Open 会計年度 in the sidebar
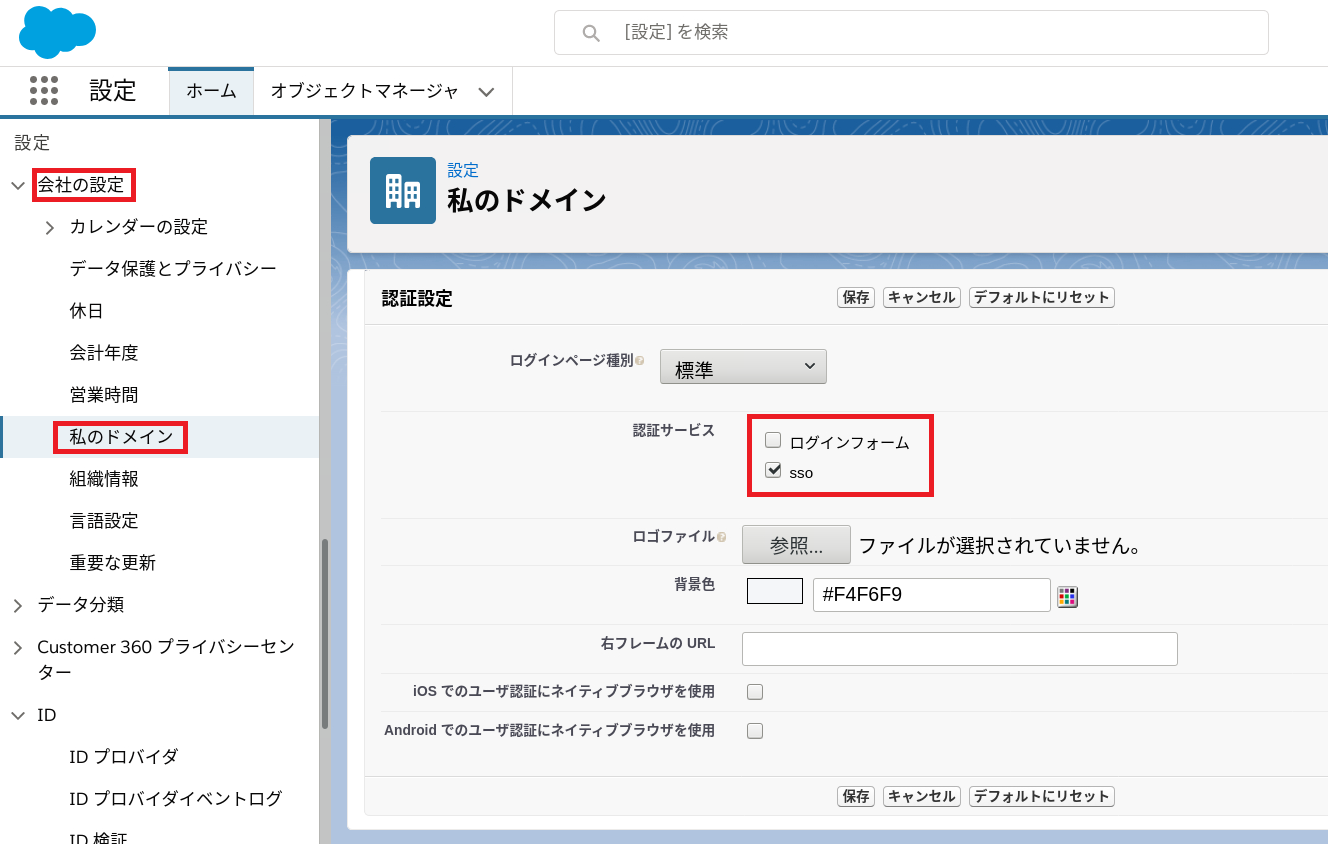The height and width of the screenshot is (844, 1328). click(x=104, y=353)
